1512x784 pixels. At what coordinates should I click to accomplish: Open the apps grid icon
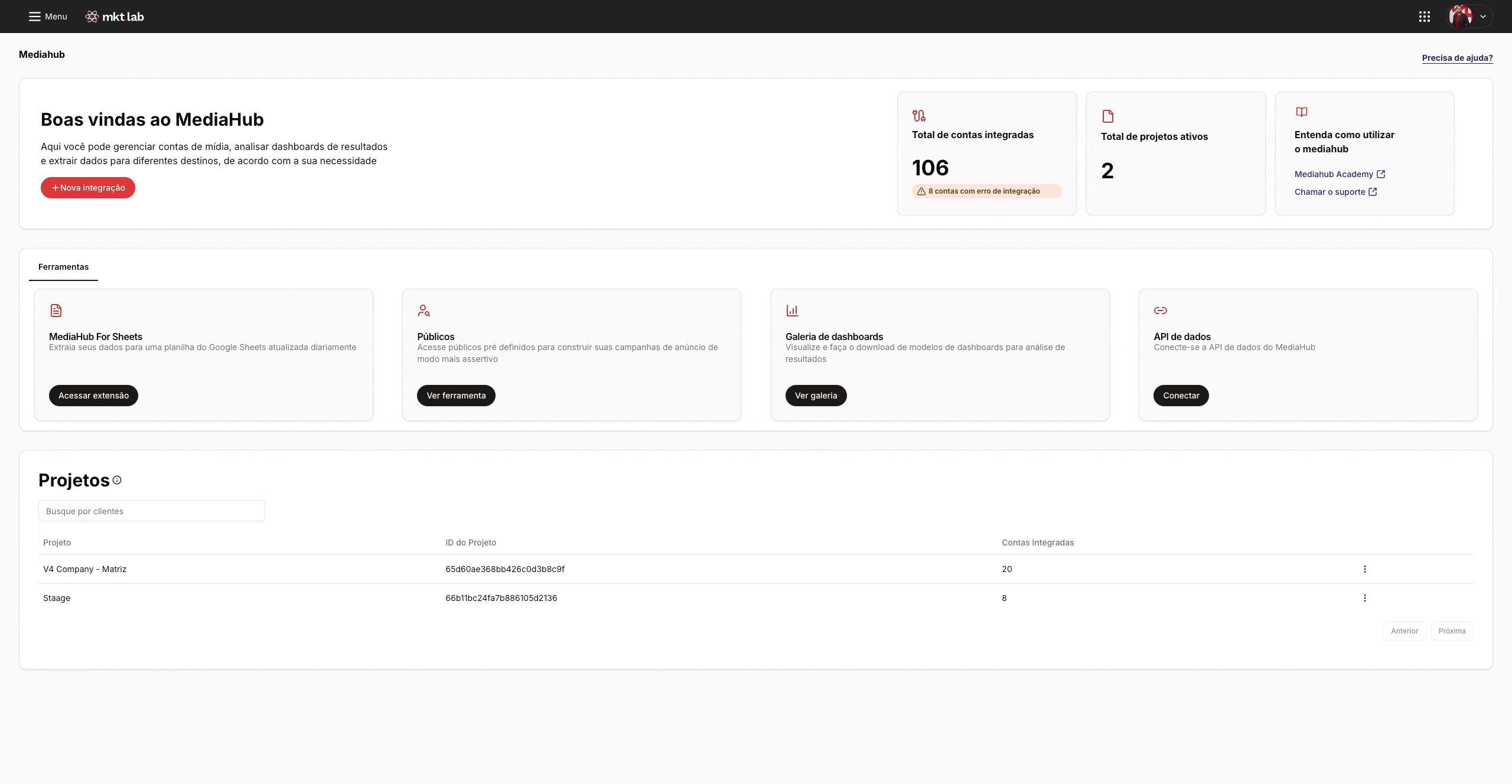1424,17
